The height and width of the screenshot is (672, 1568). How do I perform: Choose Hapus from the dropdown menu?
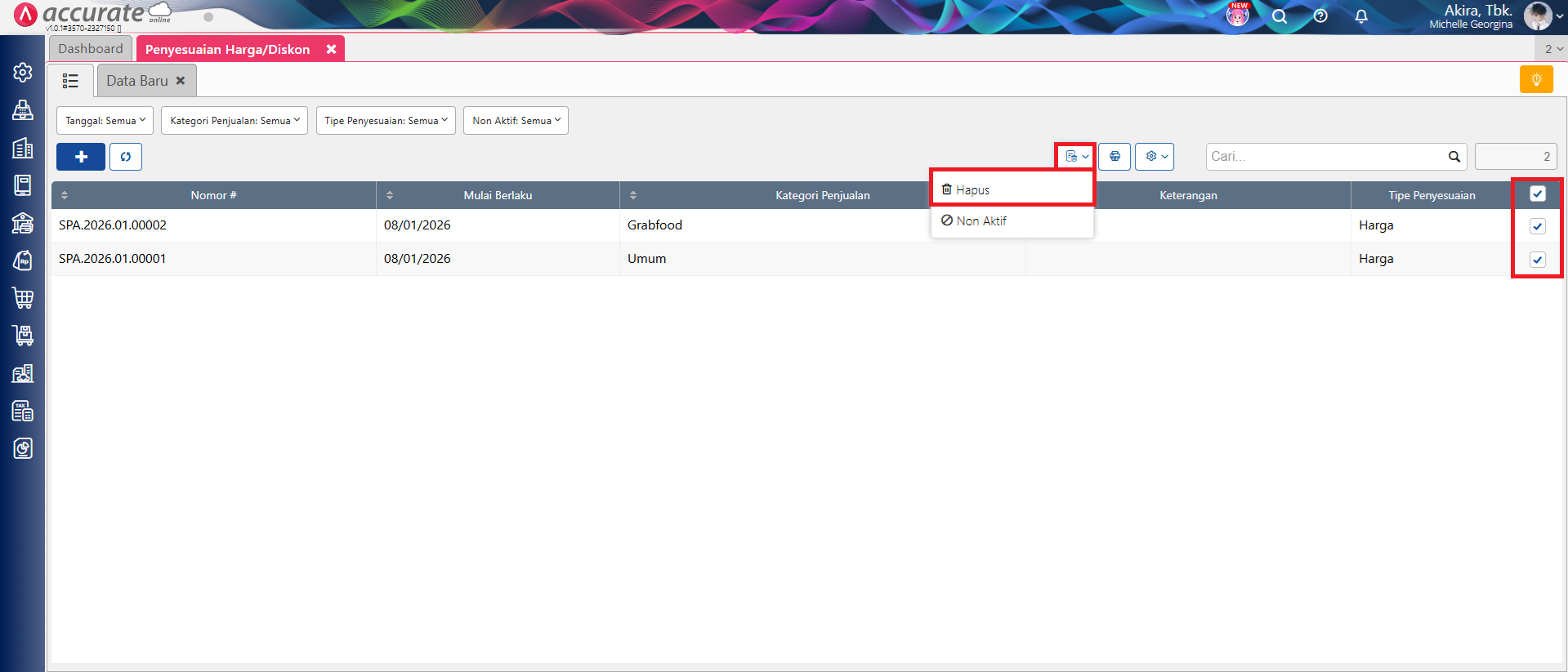pos(972,190)
